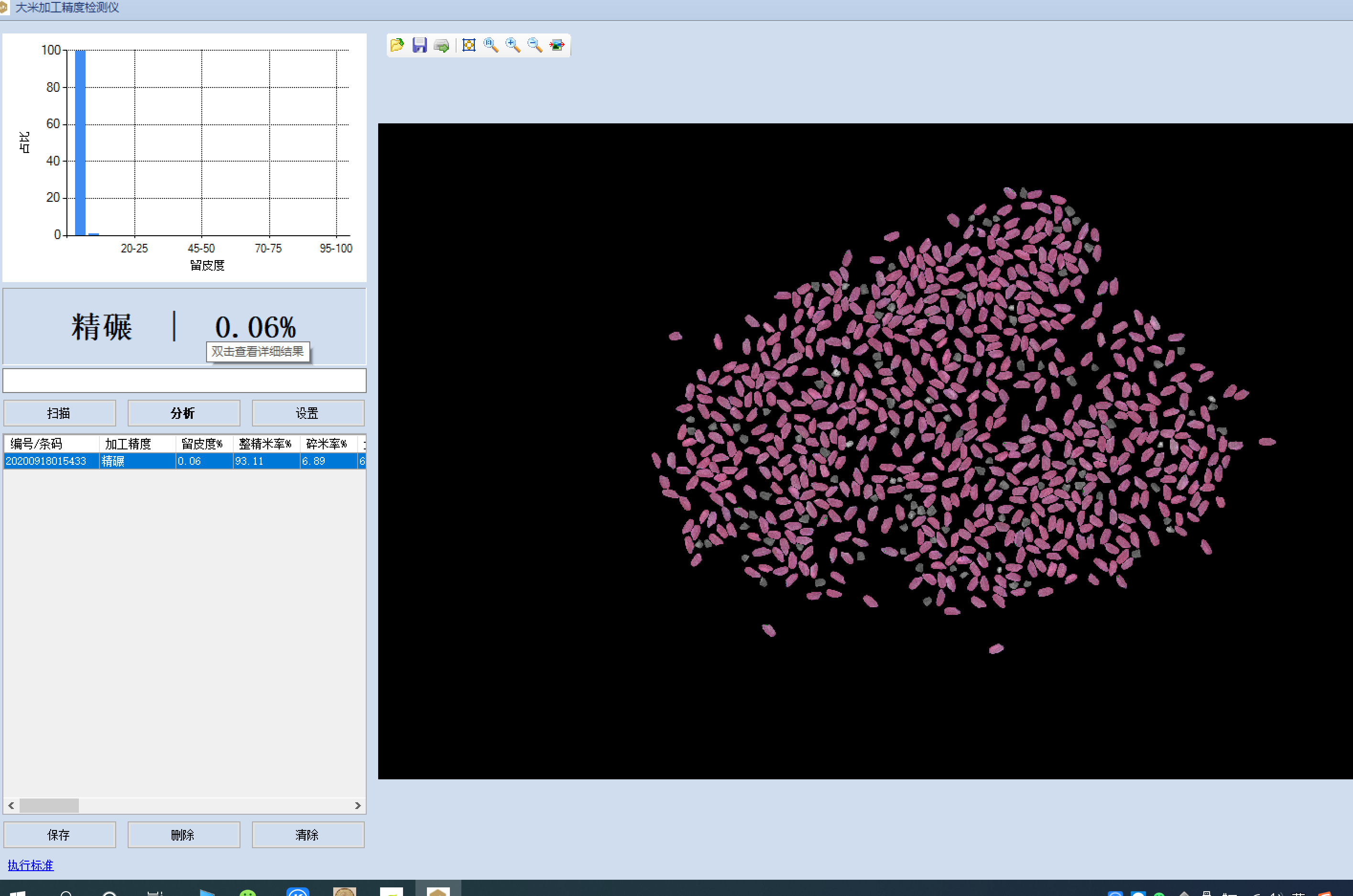
Task: Click the picture icon with red arrows
Action: (556, 45)
